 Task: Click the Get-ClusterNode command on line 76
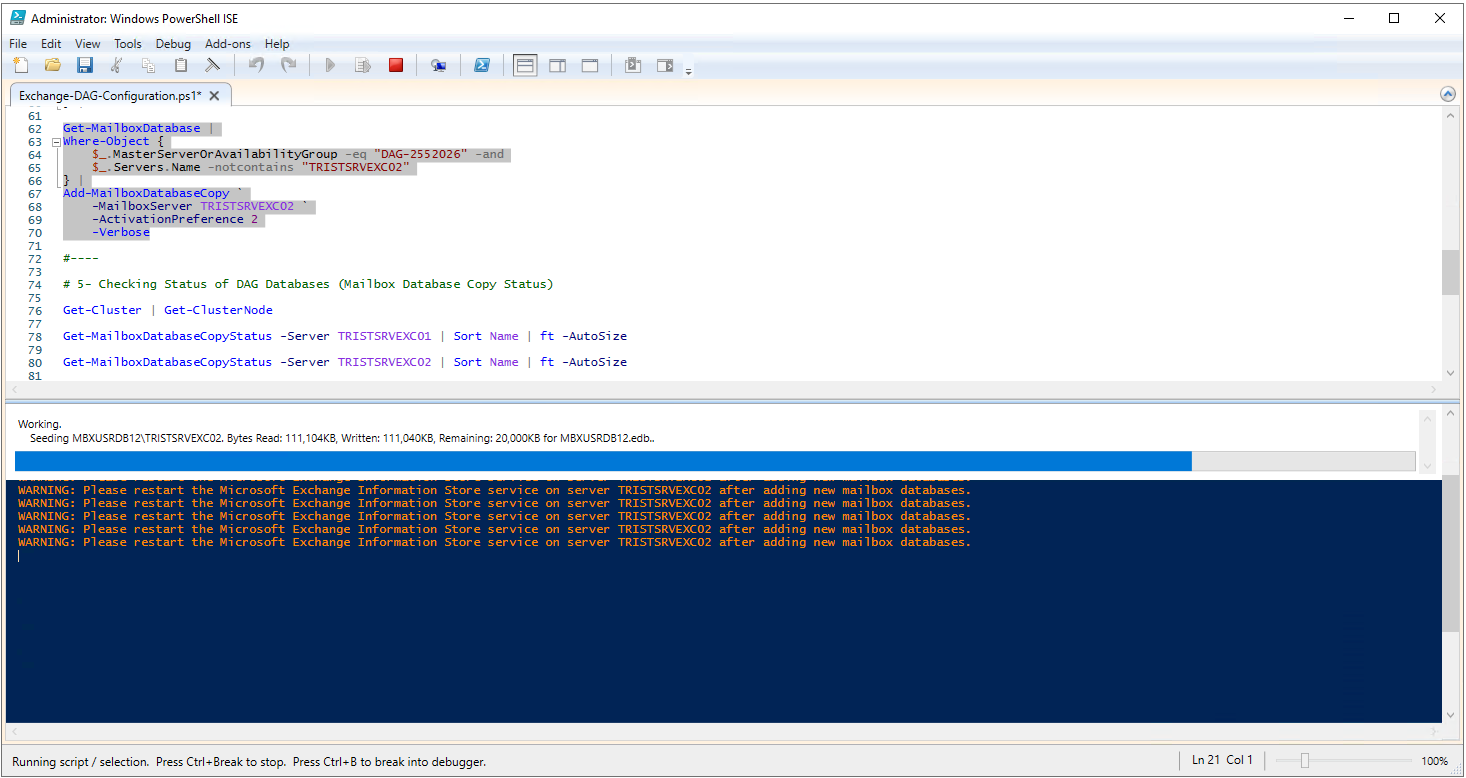218,310
